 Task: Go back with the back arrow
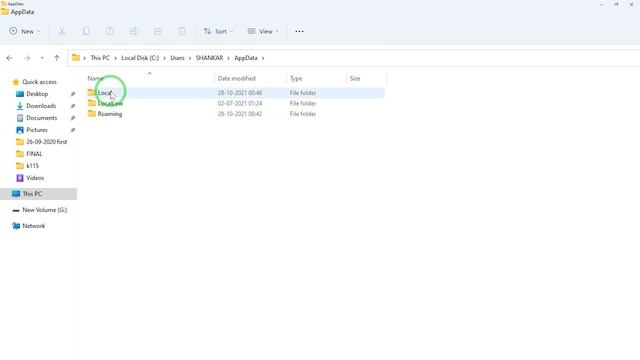pos(9,58)
